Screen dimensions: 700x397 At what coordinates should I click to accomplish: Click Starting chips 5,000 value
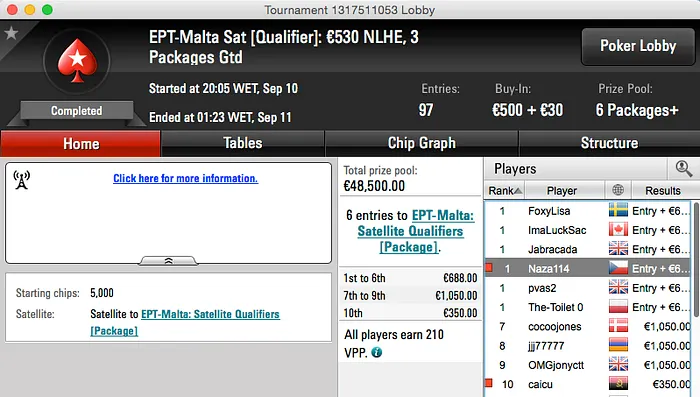click(x=102, y=293)
